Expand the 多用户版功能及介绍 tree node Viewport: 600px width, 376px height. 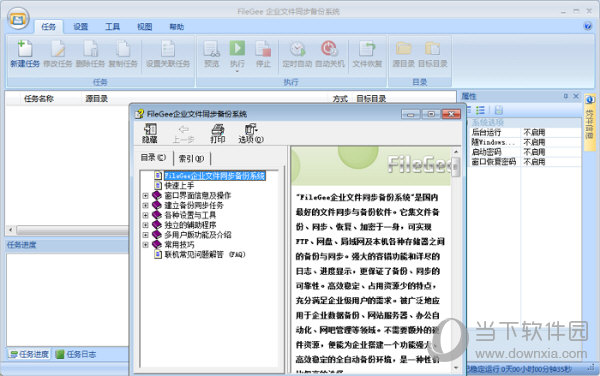[x=145, y=235]
